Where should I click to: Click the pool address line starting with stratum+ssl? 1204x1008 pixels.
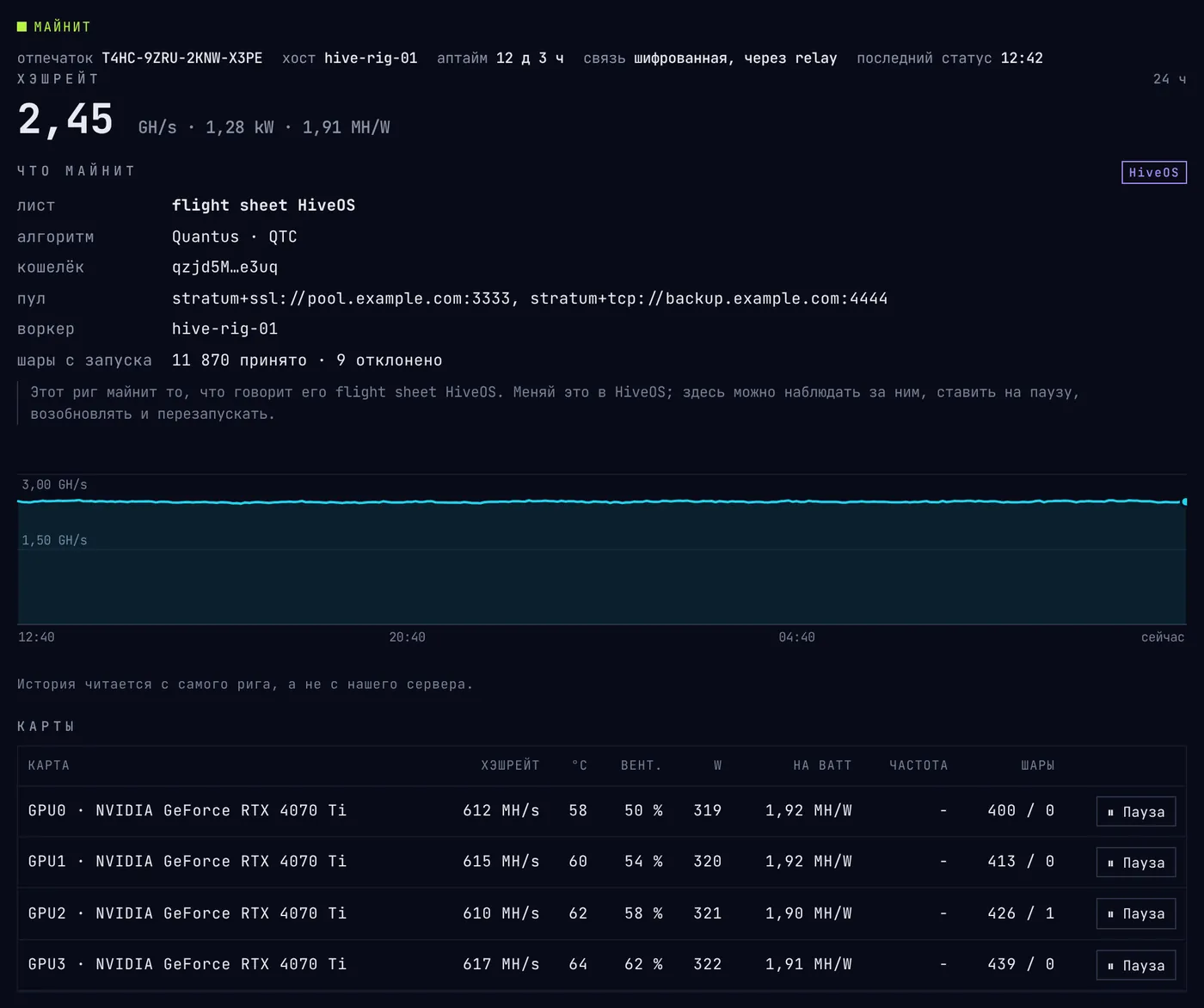click(530, 298)
